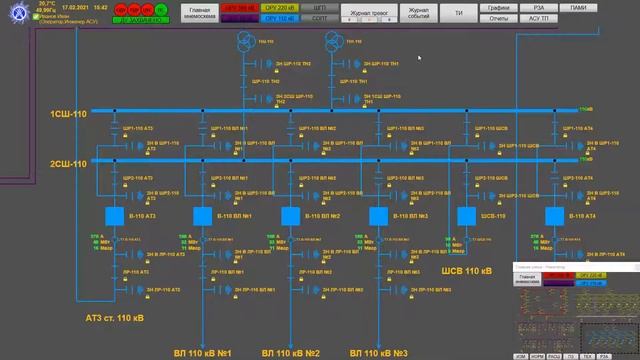The image size is (640, 360).
Task: Click the ЗН 2СШ ШР-110 ТН2 grounding switch
Action: [263, 99]
